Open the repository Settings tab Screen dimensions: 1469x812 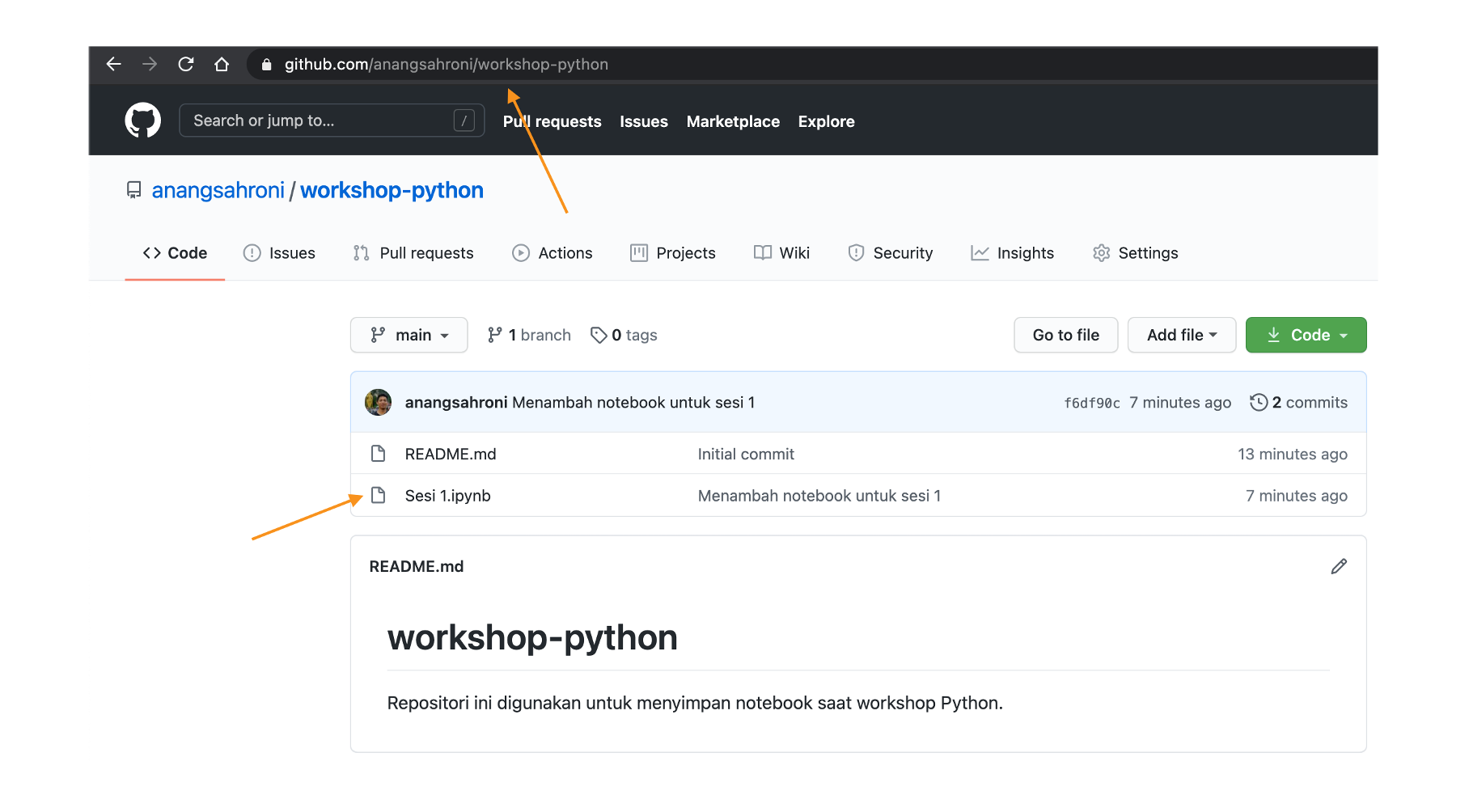click(1135, 253)
